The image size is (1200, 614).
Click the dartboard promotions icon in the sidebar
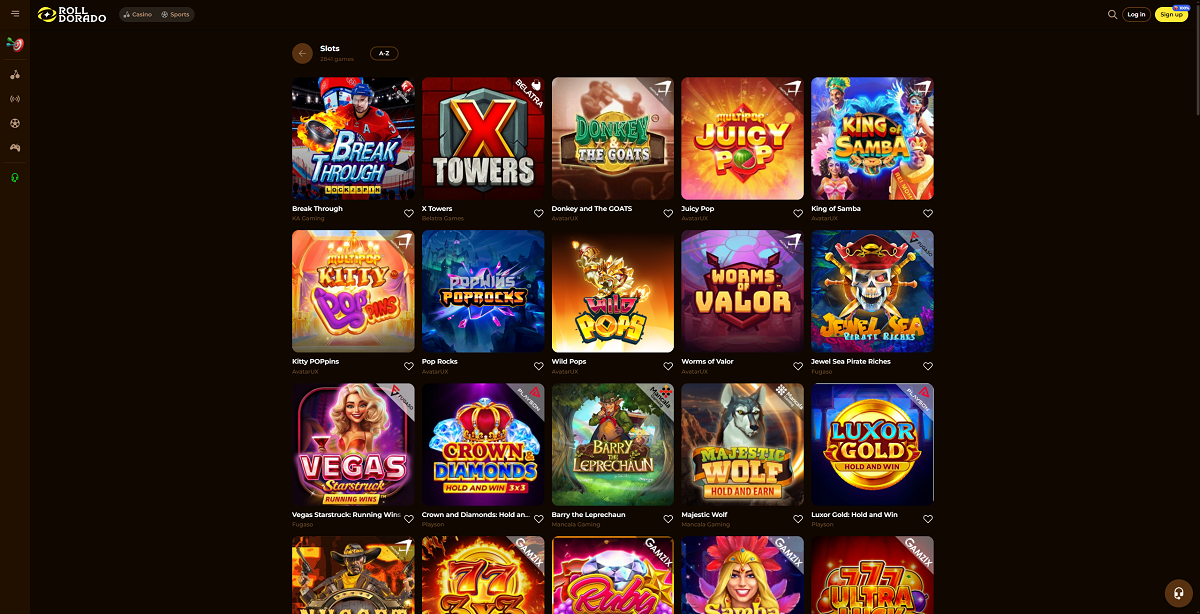point(15,45)
